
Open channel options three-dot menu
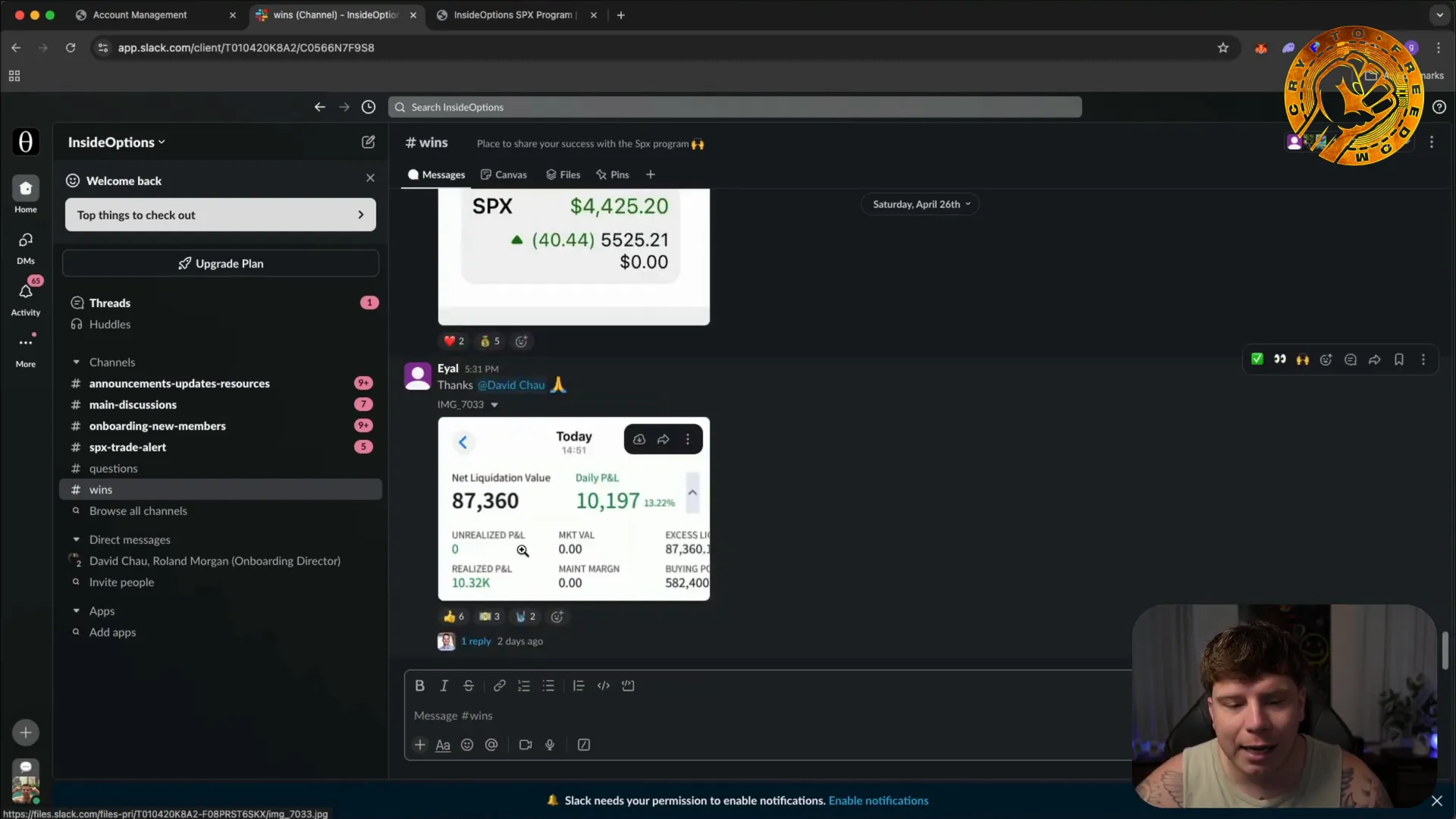tap(1432, 142)
